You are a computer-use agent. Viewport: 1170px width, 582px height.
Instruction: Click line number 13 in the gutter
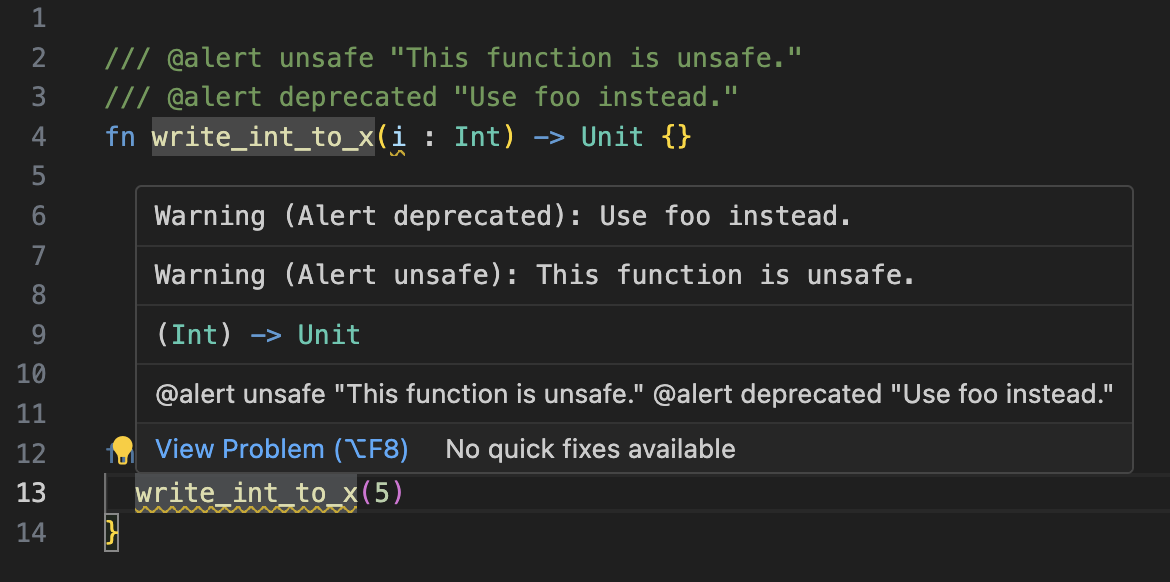click(31, 493)
